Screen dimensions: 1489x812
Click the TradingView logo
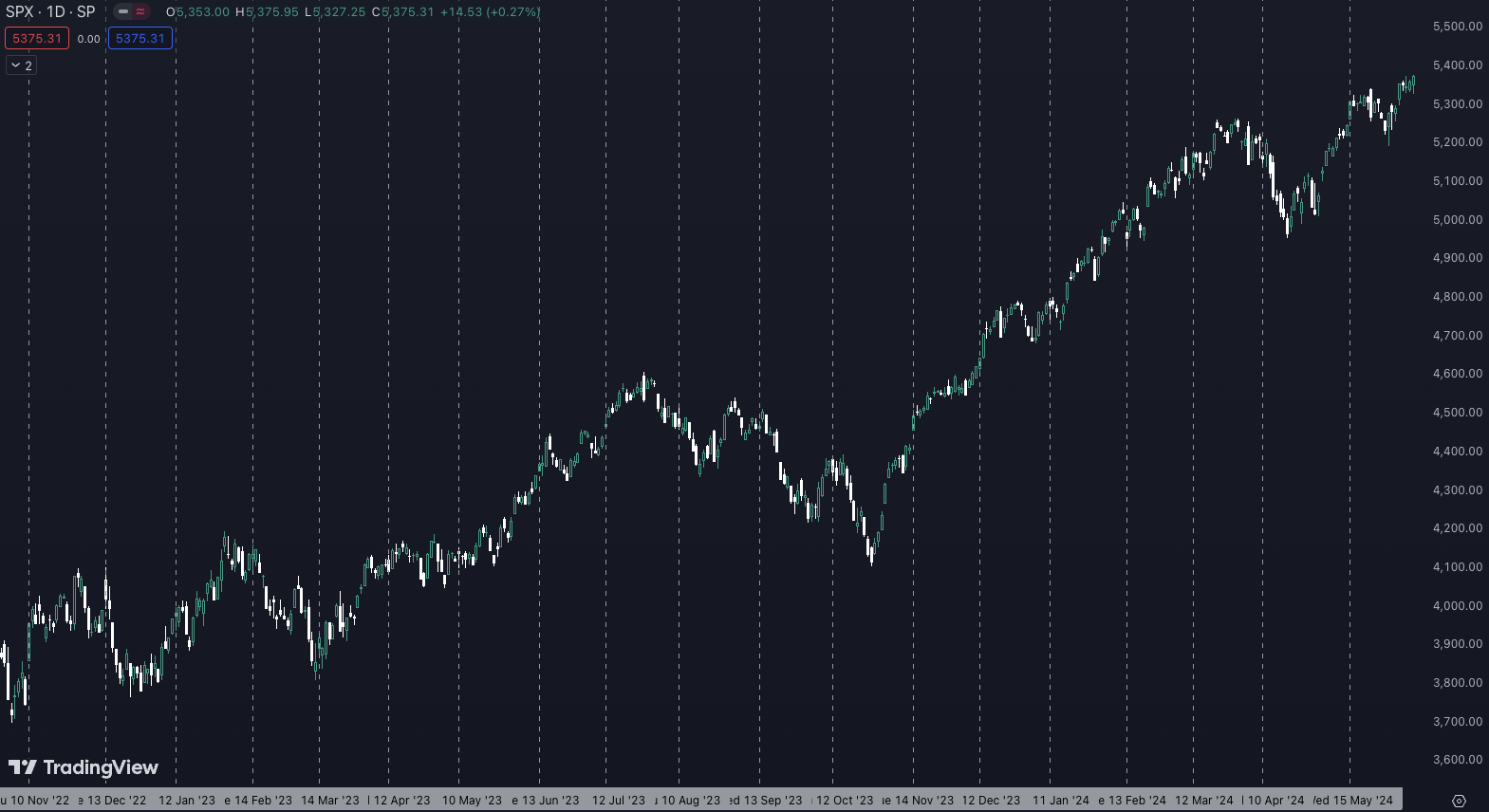84,767
